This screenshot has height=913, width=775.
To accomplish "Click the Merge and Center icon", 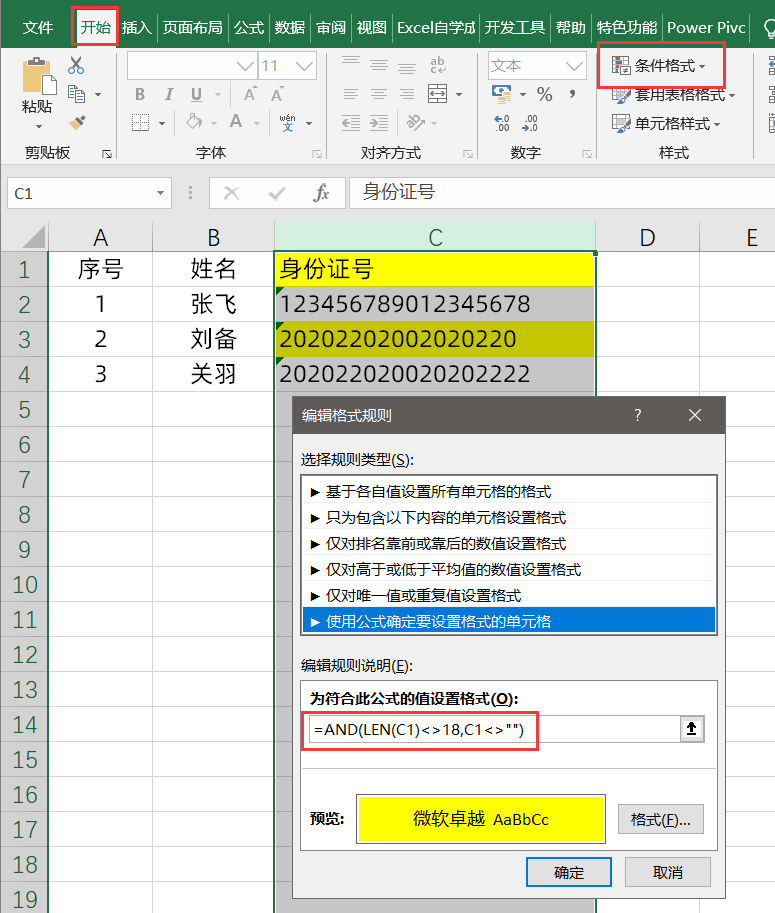I will coord(438,95).
